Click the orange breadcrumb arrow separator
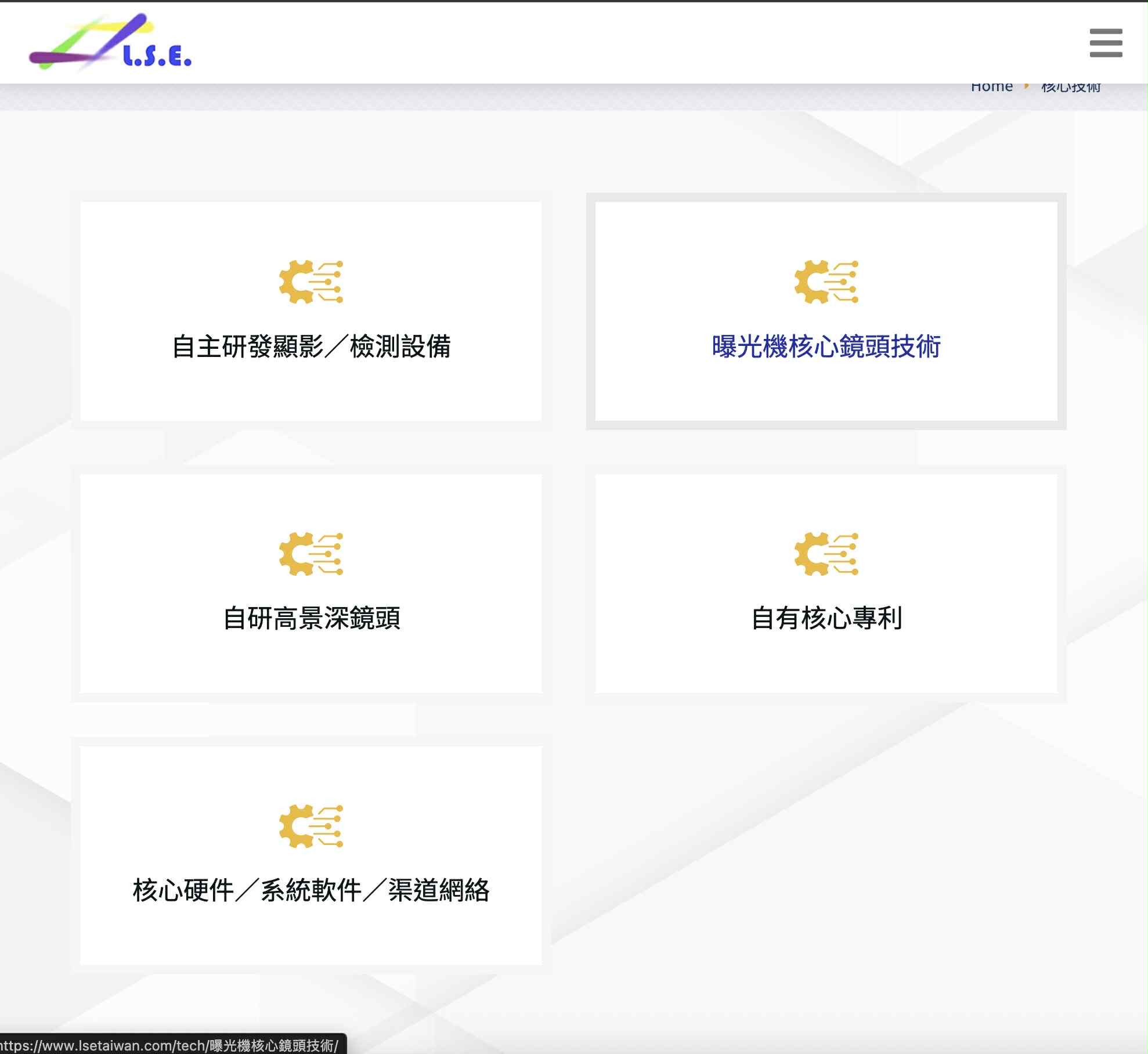1148x1054 pixels. pos(1027,86)
